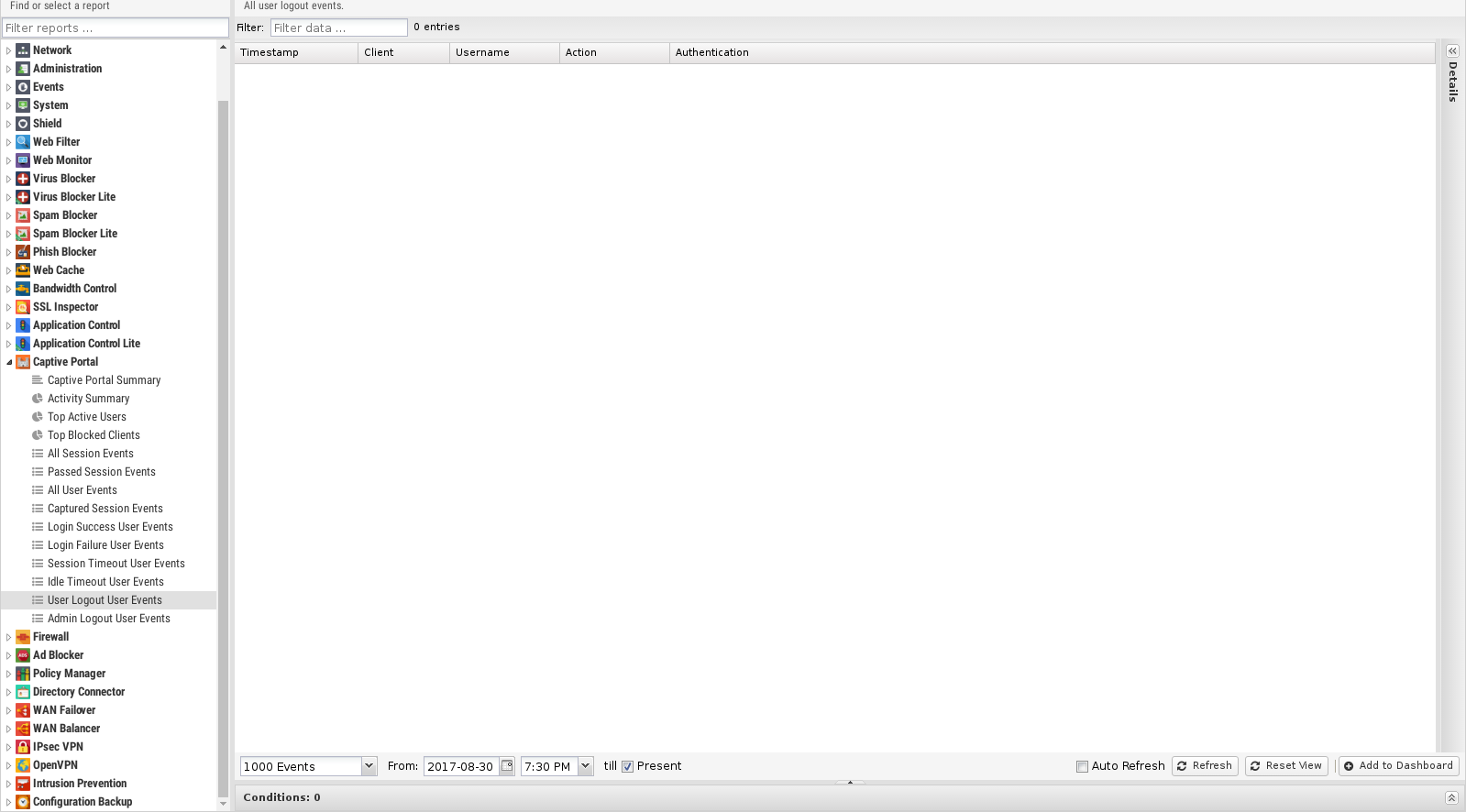The image size is (1466, 812).
Task: Select the Session Timeout User Events row
Action: tap(108, 564)
